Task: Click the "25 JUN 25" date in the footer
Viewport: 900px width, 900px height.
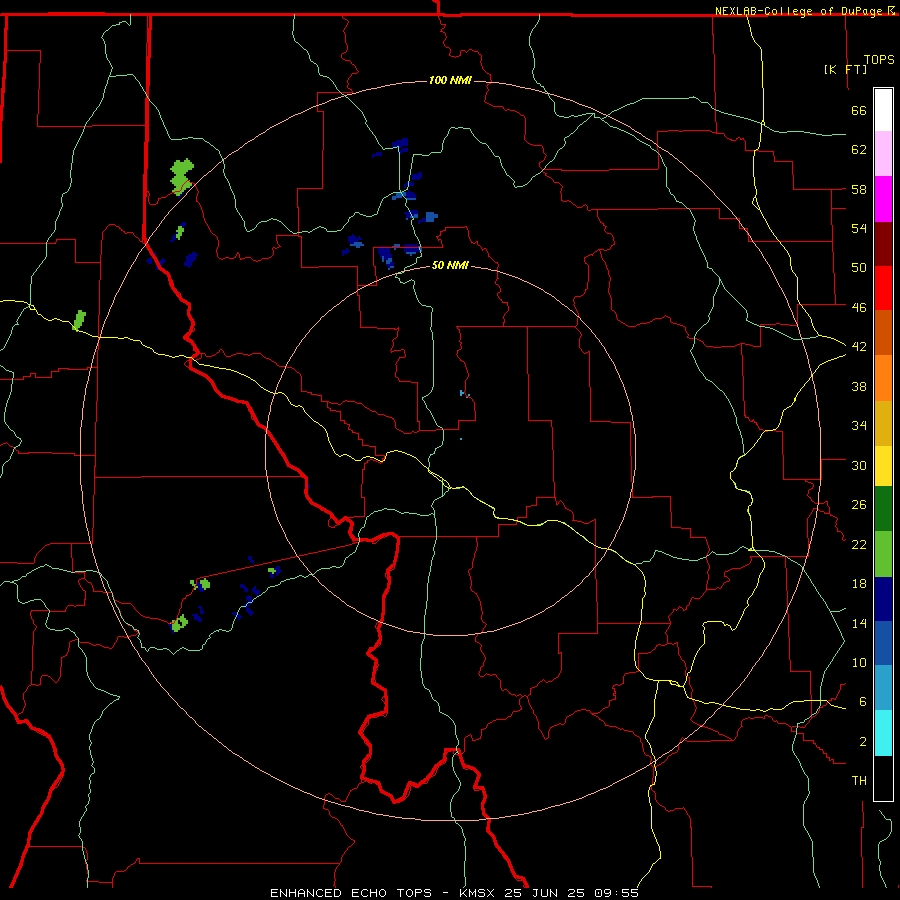Action: pos(546,893)
